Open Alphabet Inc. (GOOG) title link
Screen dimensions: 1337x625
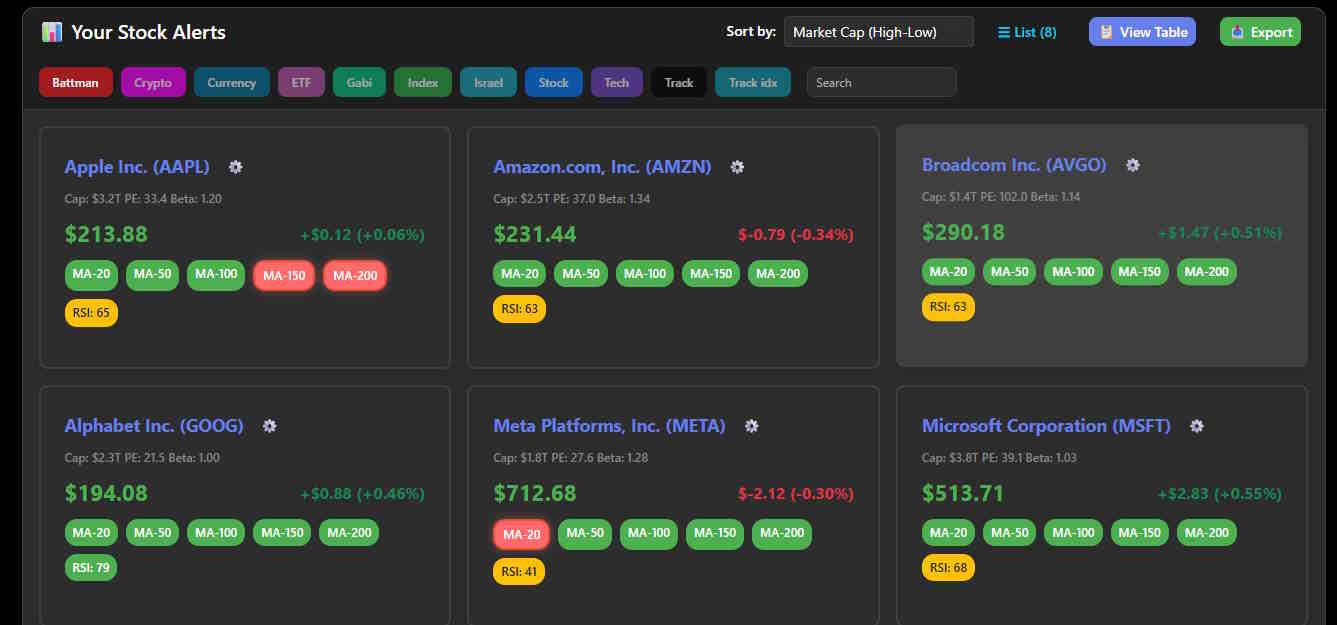tap(154, 426)
